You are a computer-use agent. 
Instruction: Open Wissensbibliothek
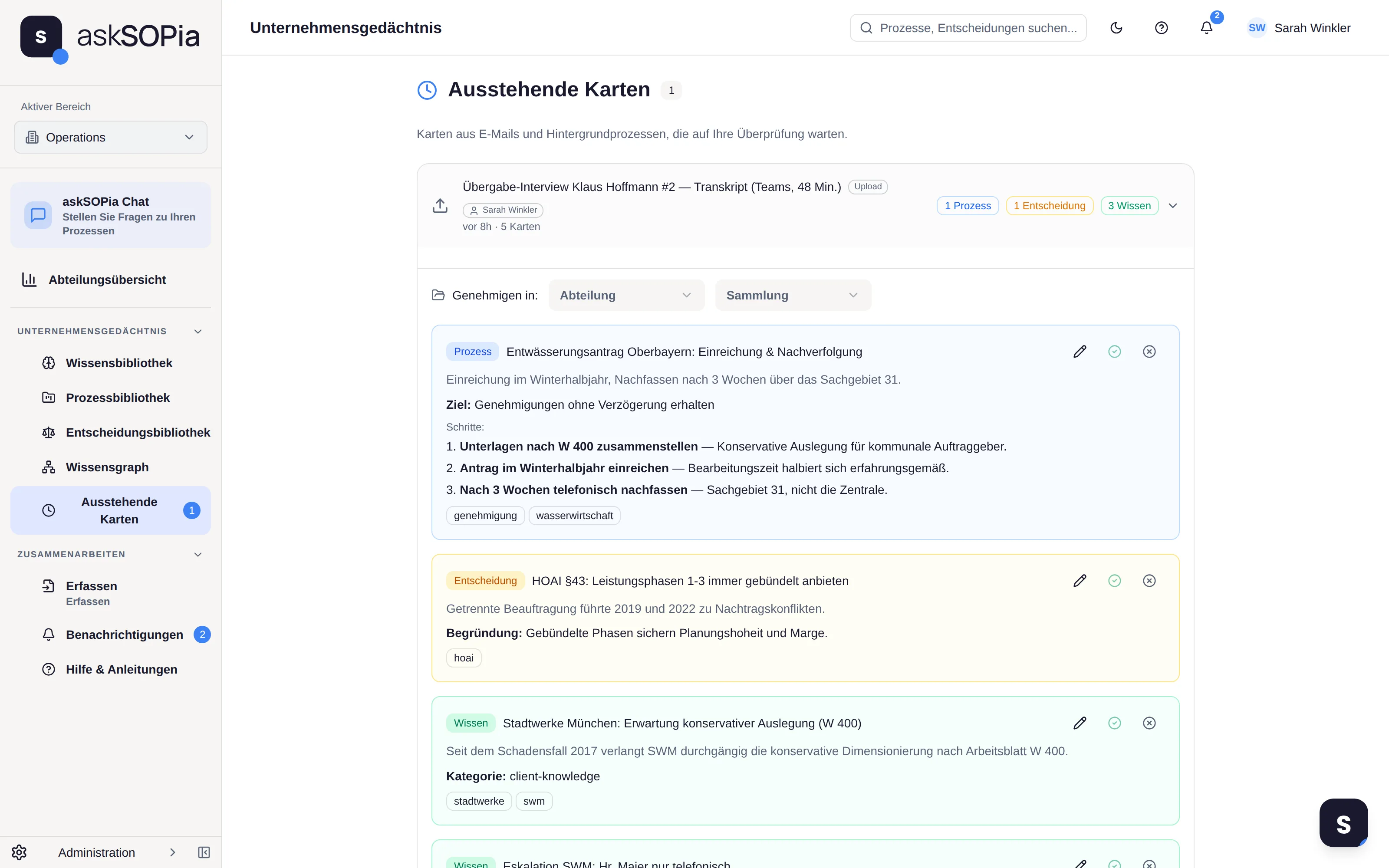[x=119, y=363]
